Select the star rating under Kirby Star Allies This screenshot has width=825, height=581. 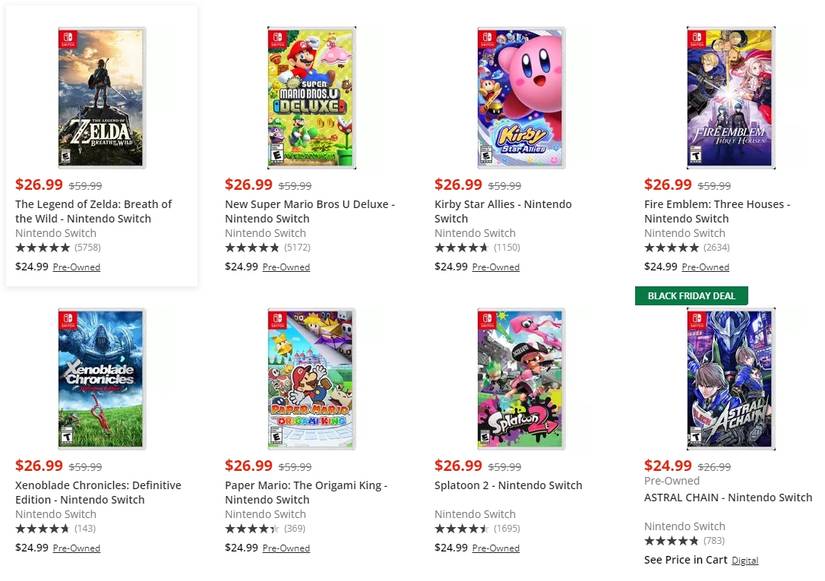pos(461,245)
